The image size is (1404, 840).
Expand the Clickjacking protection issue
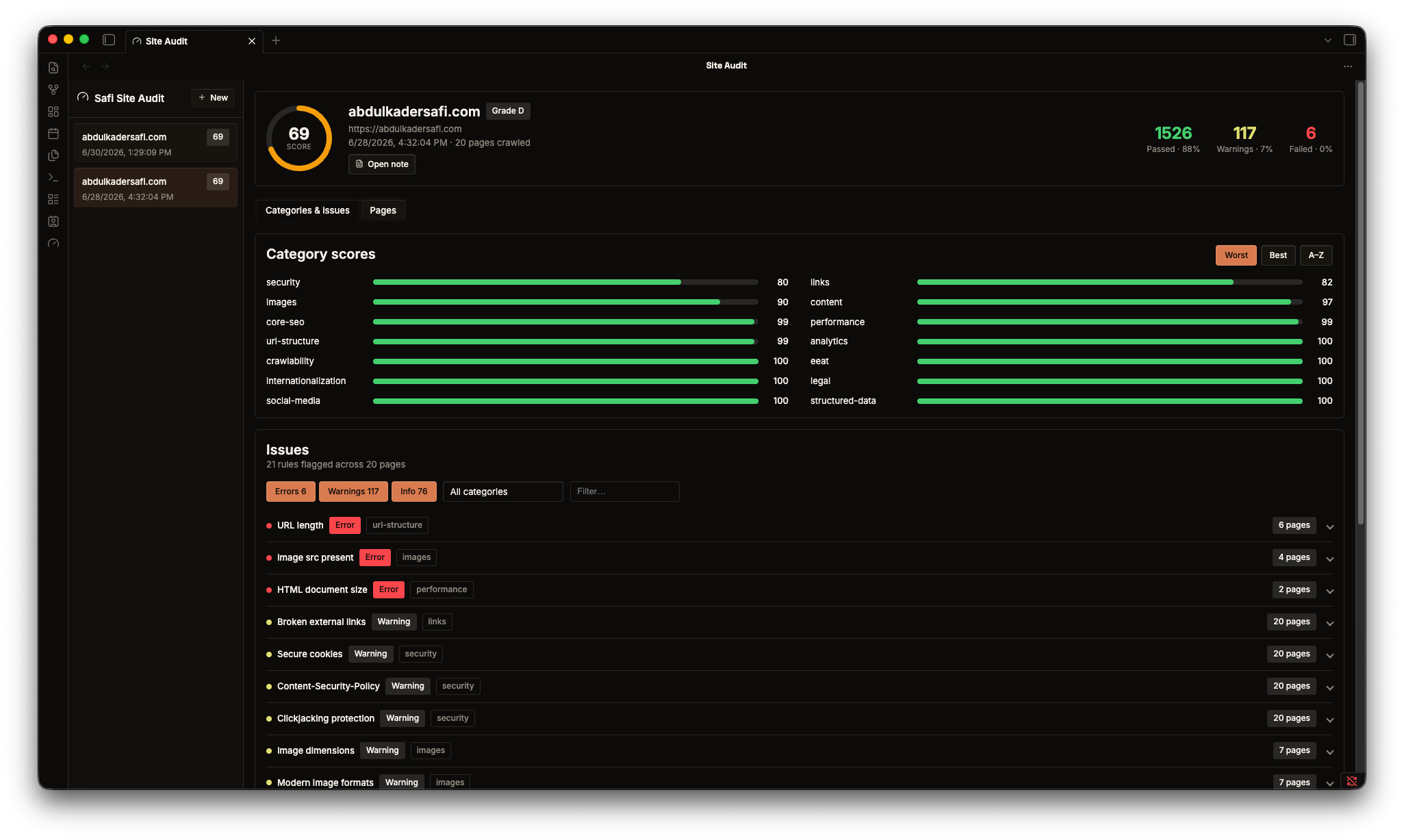[1330, 720]
